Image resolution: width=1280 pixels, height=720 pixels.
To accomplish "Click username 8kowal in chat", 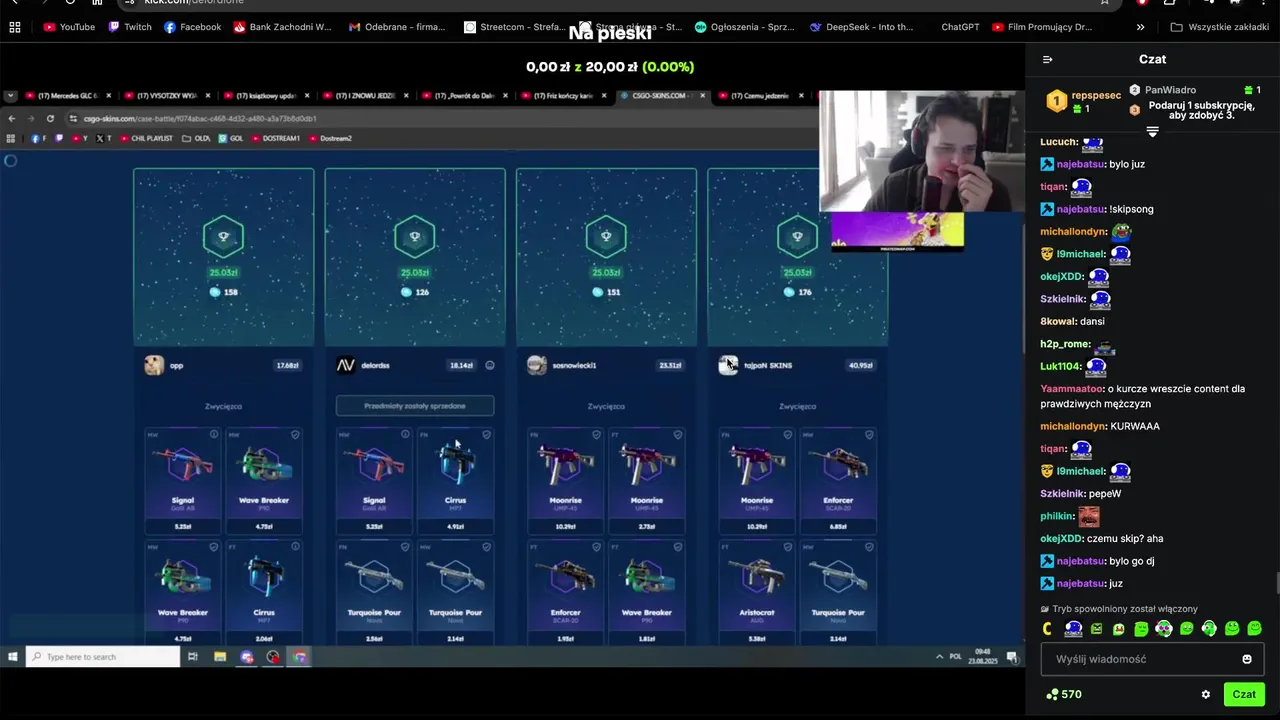I will tap(1057, 321).
